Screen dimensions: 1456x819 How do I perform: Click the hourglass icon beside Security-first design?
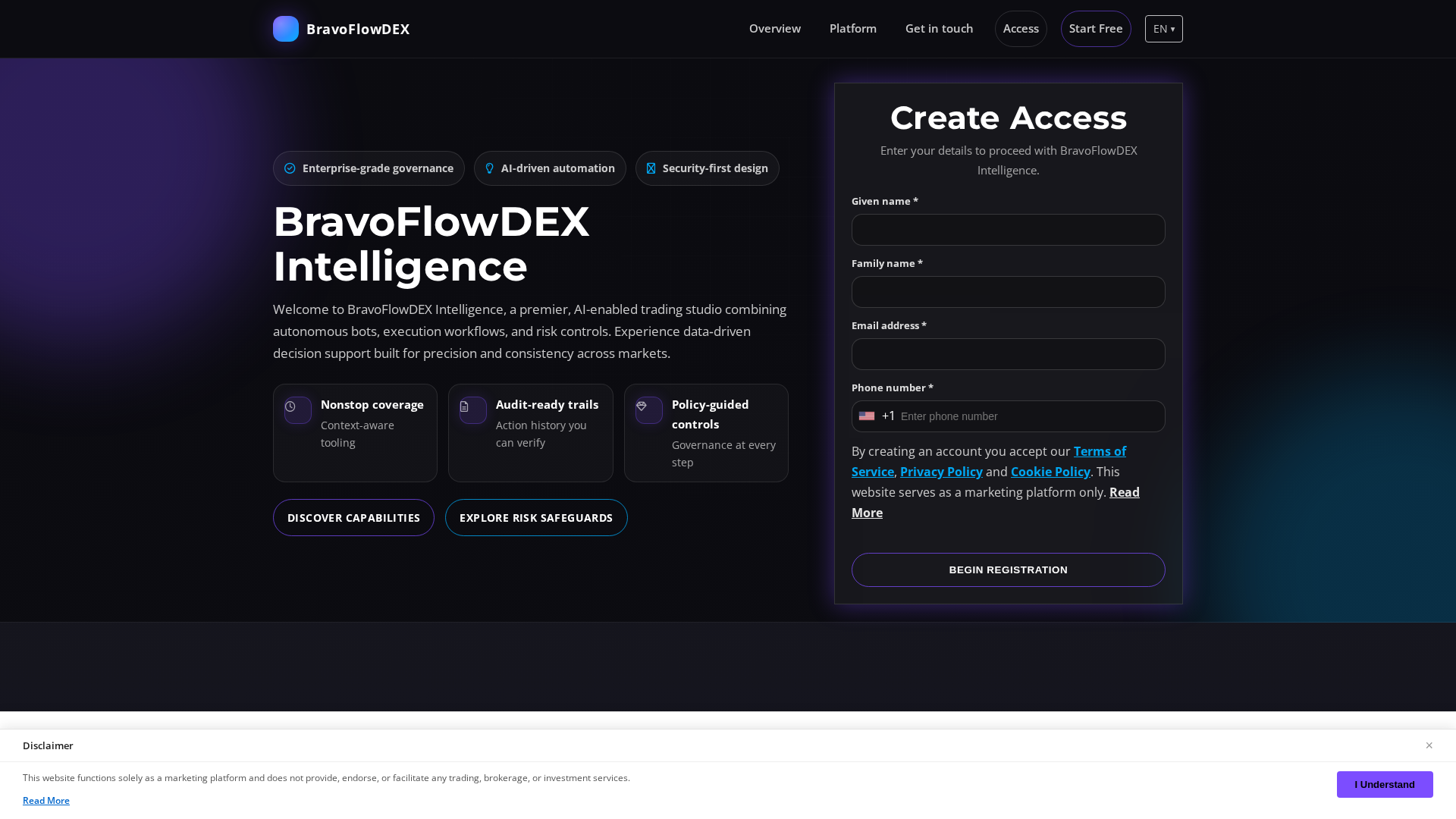tap(651, 168)
